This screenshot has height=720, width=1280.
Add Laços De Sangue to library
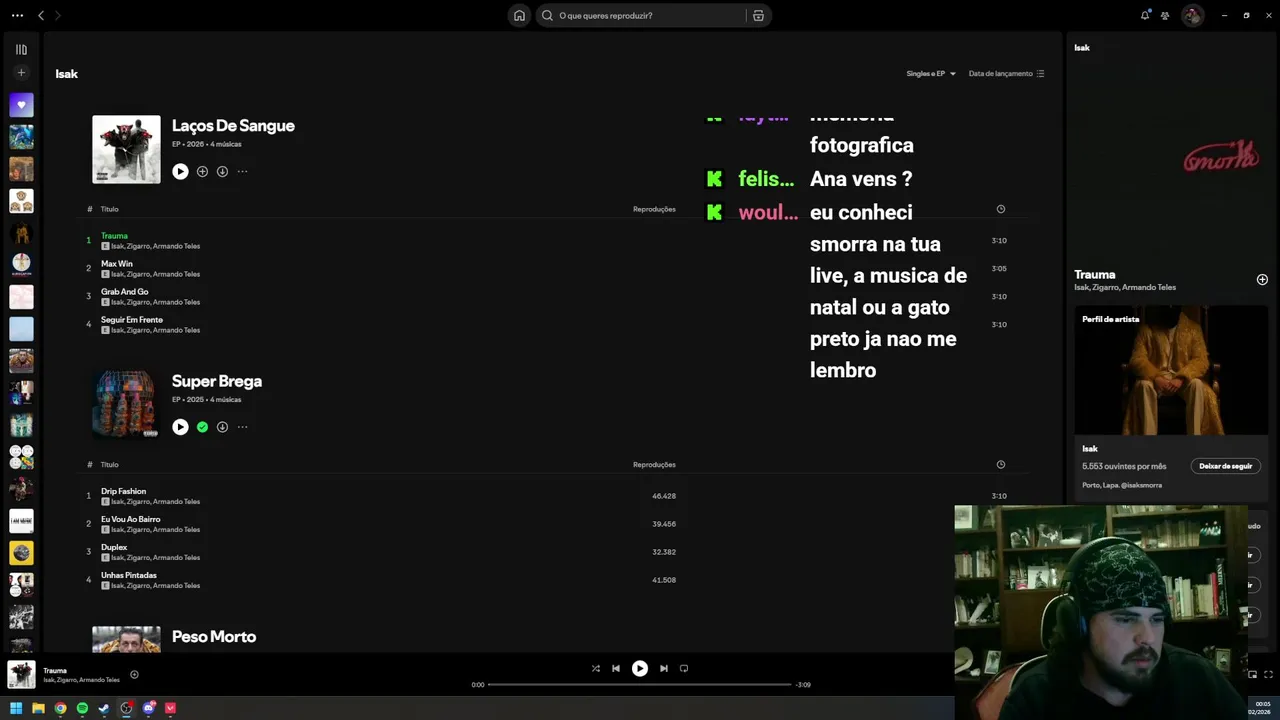click(x=202, y=171)
